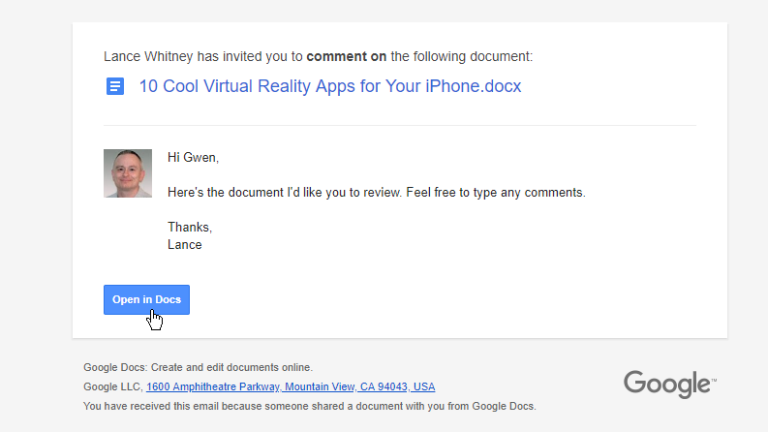Open the 1600 Amphitheatre Parkway address link

[x=290, y=387]
